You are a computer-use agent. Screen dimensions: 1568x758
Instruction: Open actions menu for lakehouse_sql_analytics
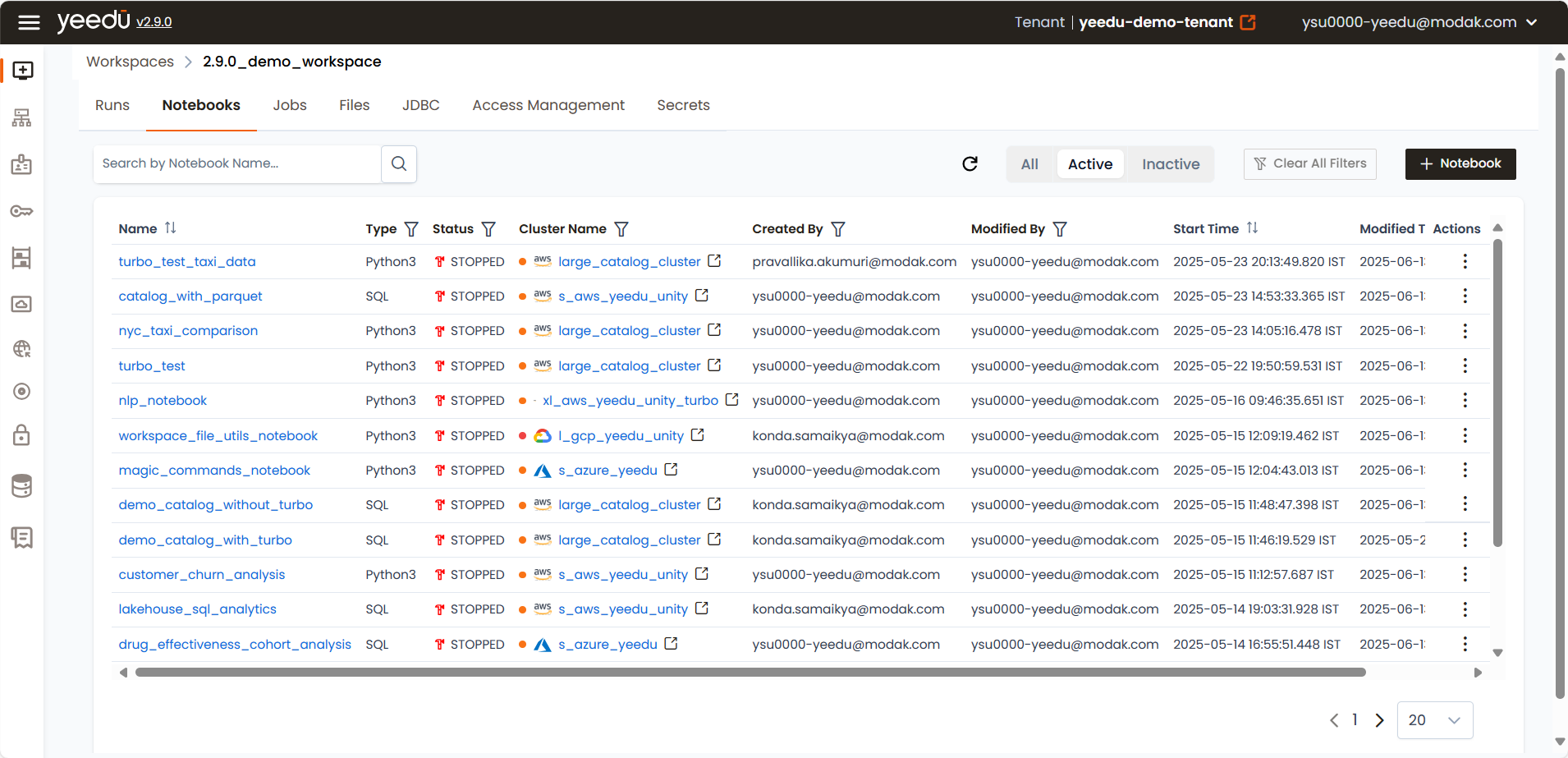coord(1465,609)
